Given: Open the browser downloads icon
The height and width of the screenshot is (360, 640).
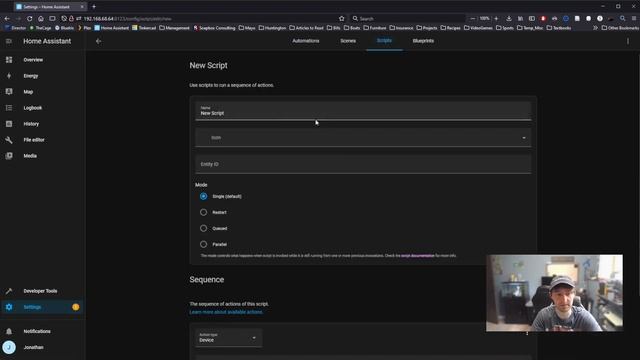Looking at the screenshot, I should 509,18.
